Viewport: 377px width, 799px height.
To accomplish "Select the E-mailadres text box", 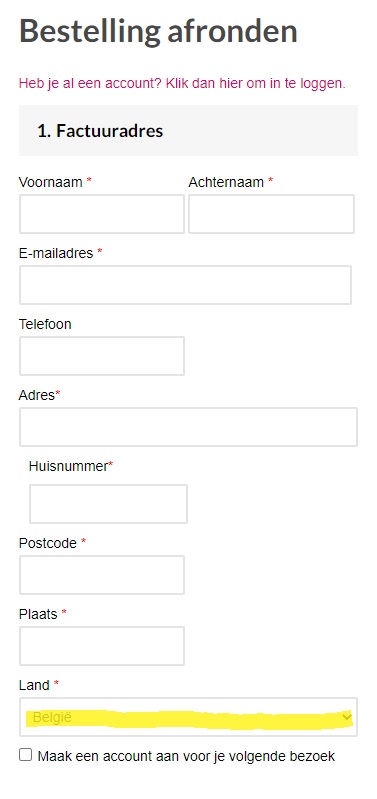I will click(x=185, y=285).
